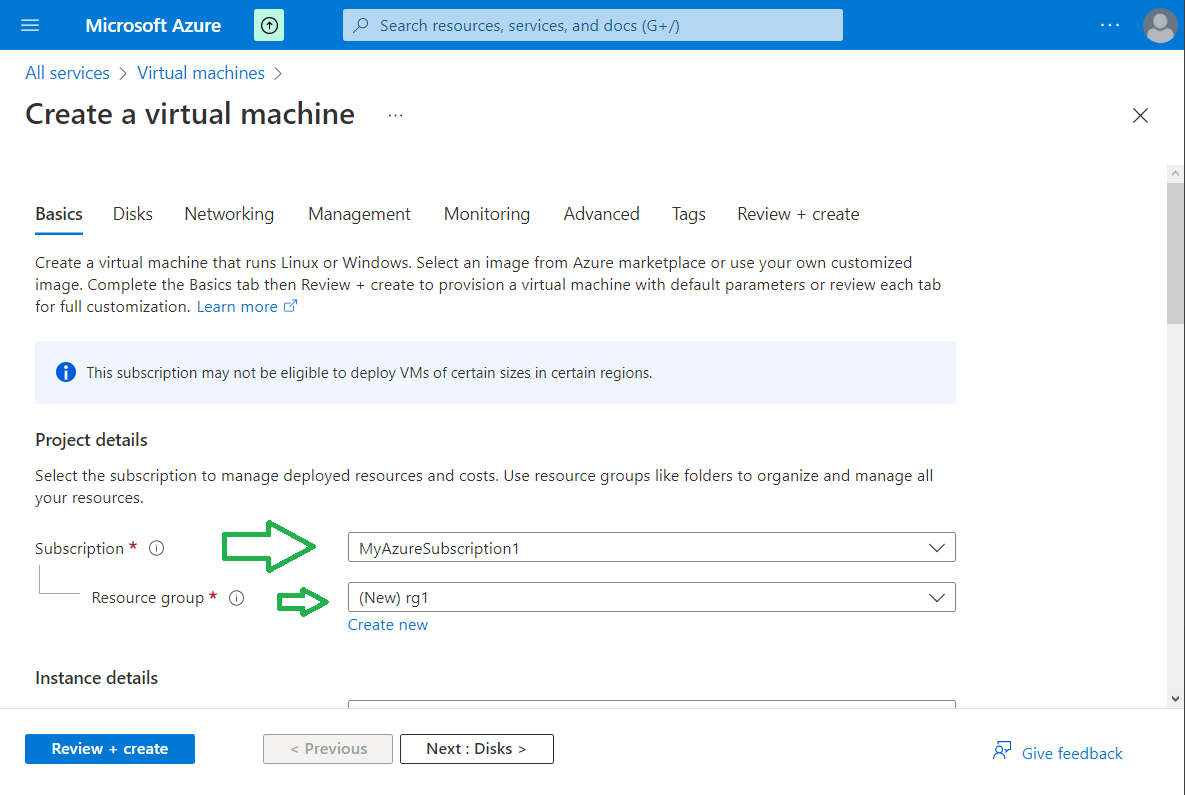Focus the Search resources, services, and docs box
1185x795 pixels.
[x=592, y=25]
